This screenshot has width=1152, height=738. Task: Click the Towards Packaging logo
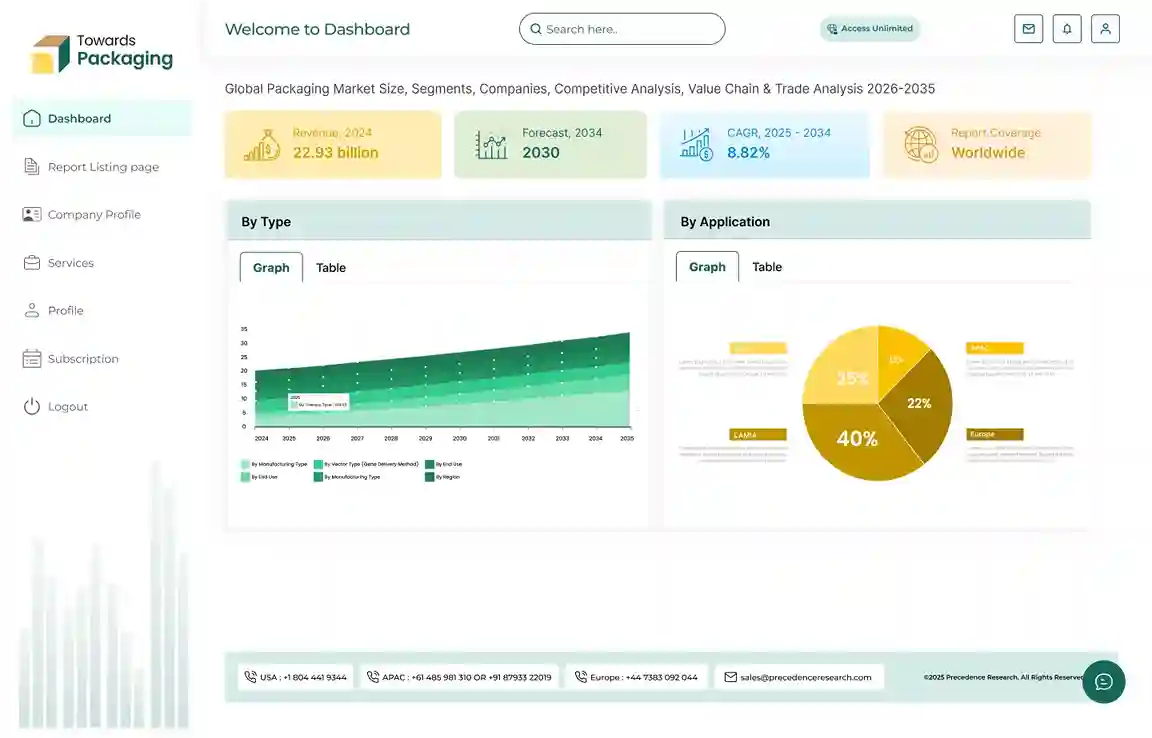(x=102, y=53)
